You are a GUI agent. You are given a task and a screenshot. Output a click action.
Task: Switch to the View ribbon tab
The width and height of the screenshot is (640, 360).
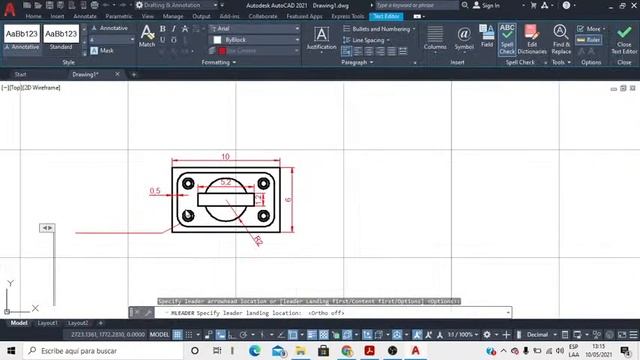click(147, 16)
